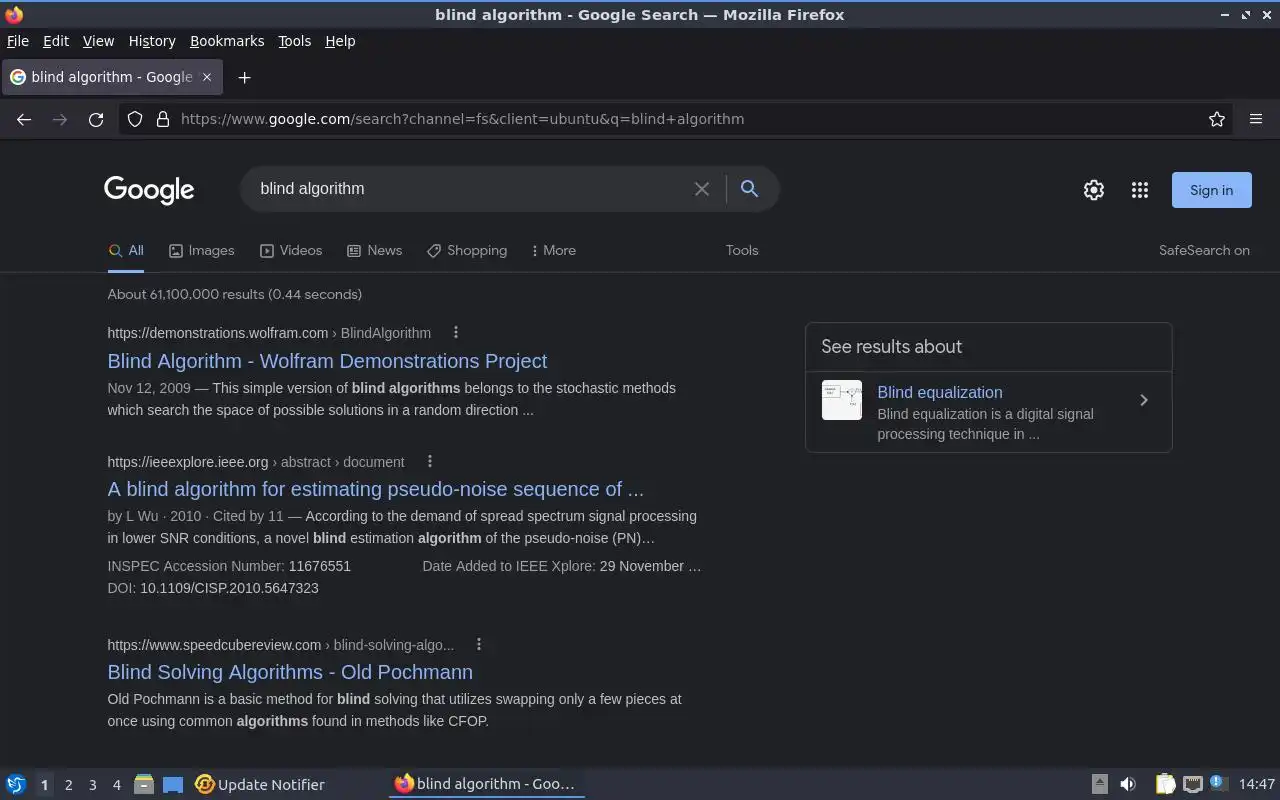Open the Edit menu
The image size is (1280, 800).
[56, 41]
